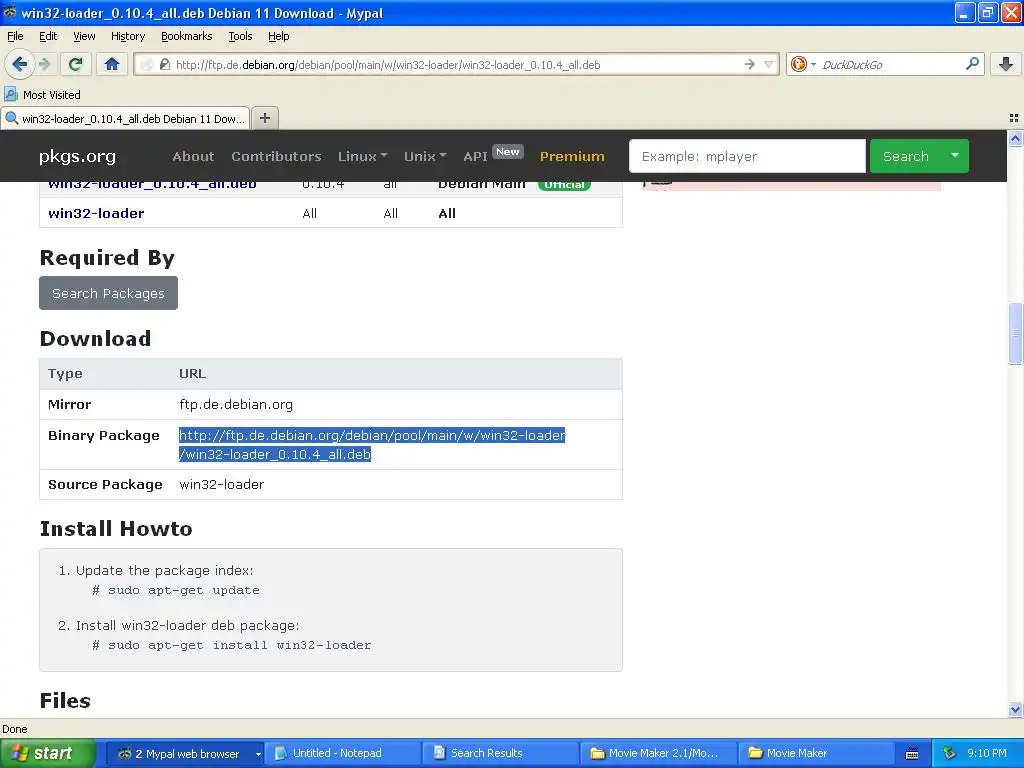Open the win32-loader package link

click(x=96, y=213)
